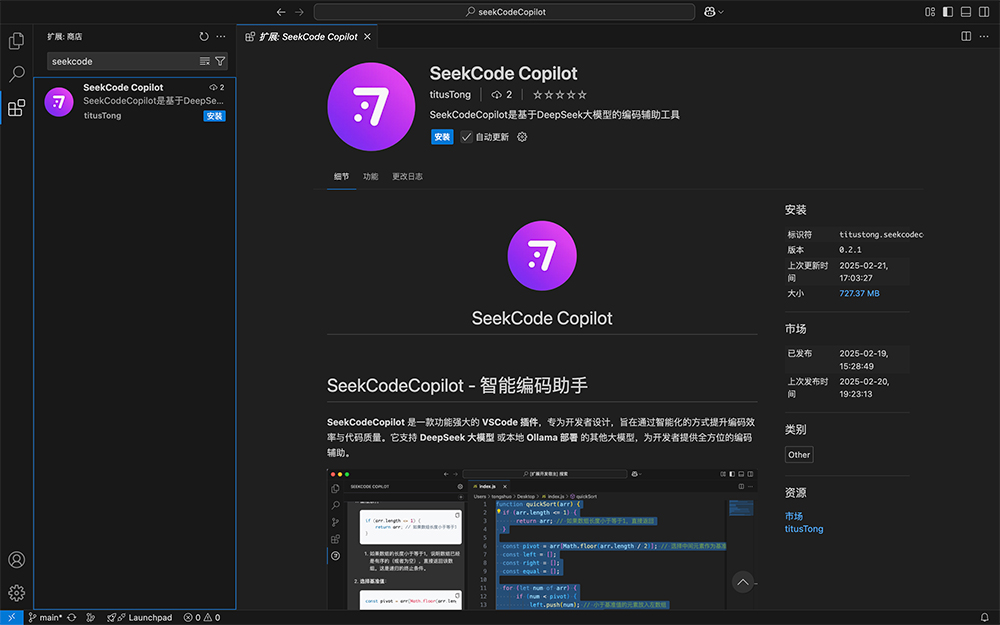1000x625 pixels.
Task: Toggle the 自动更新 checkbox
Action: pyautogui.click(x=466, y=137)
